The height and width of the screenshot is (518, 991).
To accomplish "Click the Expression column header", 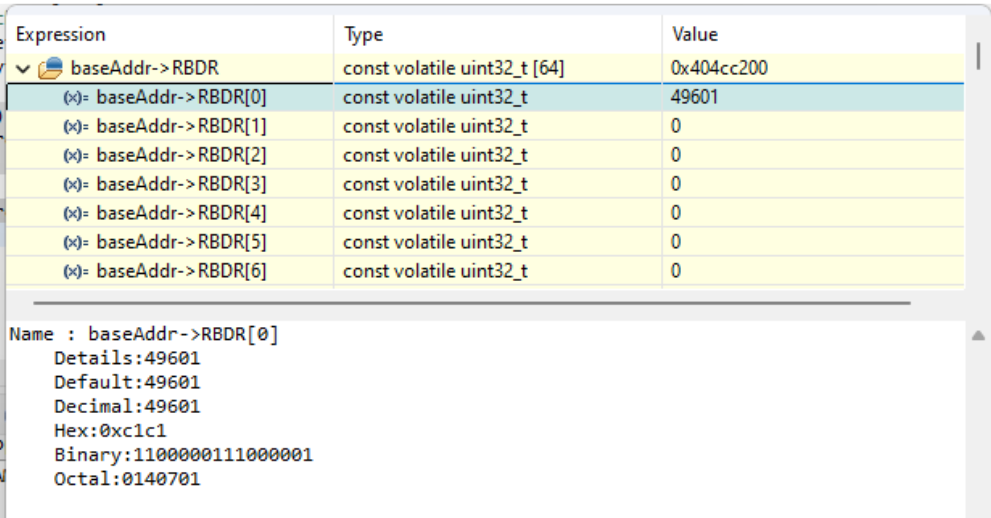I will [x=61, y=35].
